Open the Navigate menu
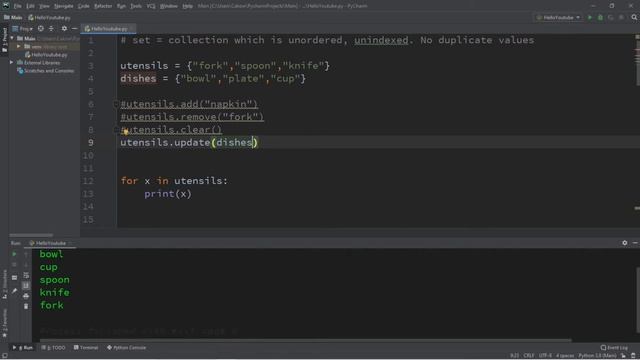 (64, 6)
